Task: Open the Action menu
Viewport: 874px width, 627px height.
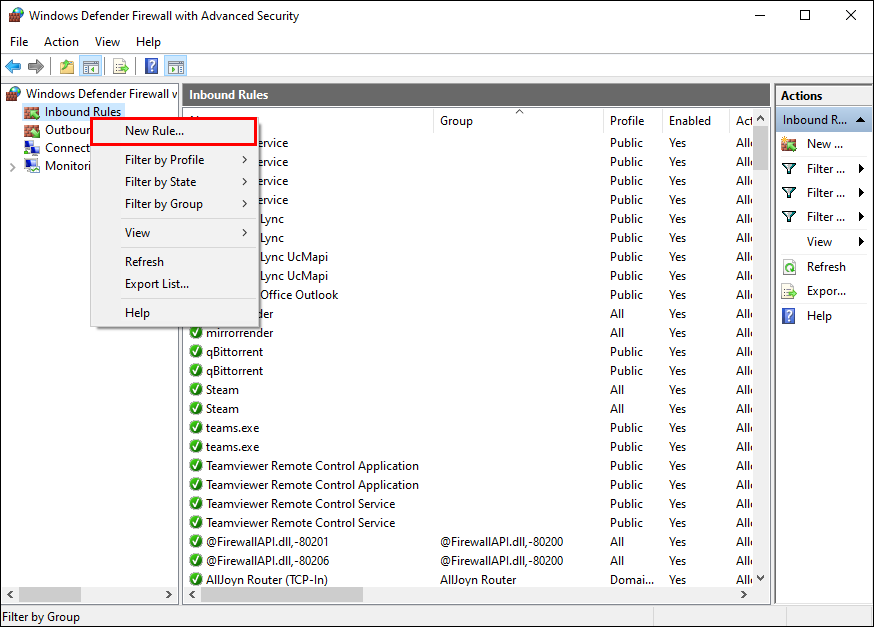Action: 61,42
